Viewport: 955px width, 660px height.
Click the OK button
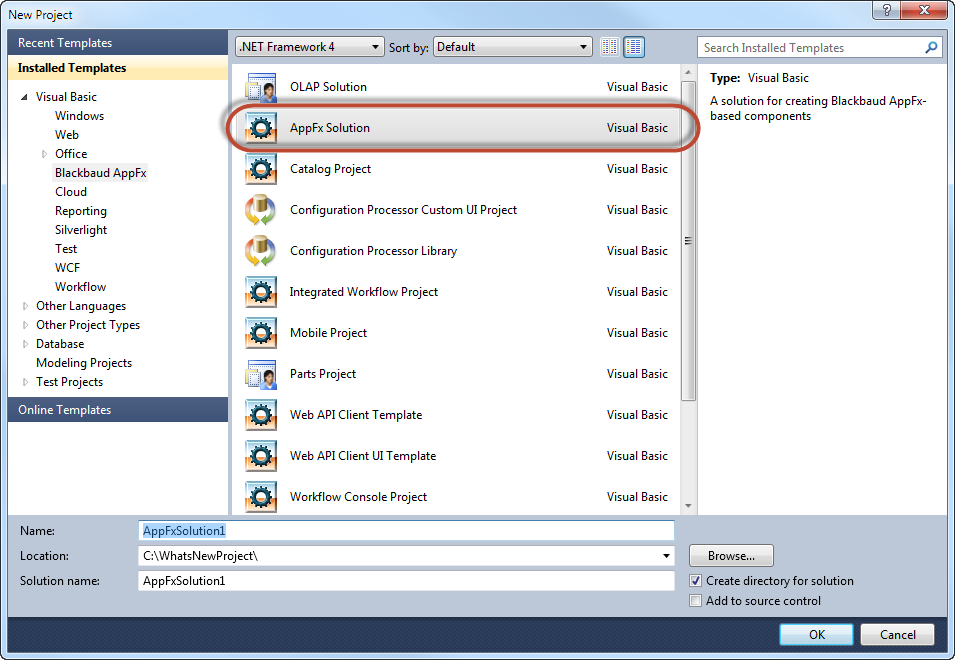816,634
